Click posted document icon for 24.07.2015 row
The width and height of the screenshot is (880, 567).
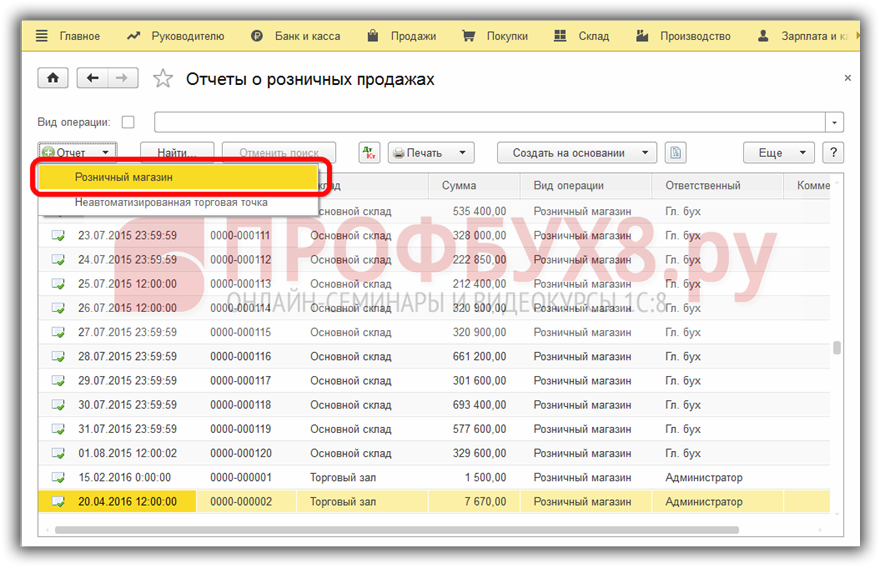point(58,260)
